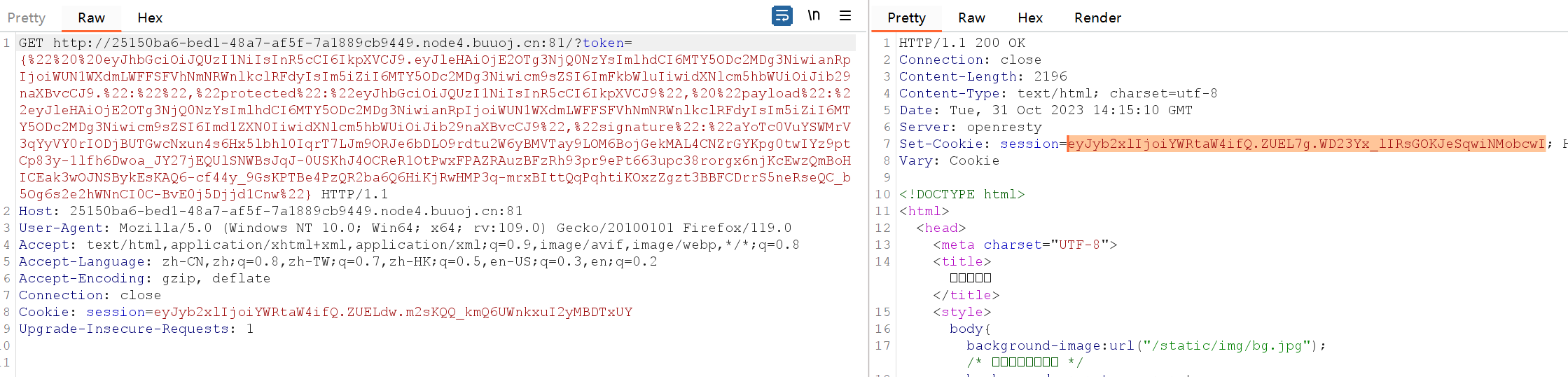Click the Upgrade-Insecure-Requests header line
Screen dimensions: 1568x377
click(136, 329)
